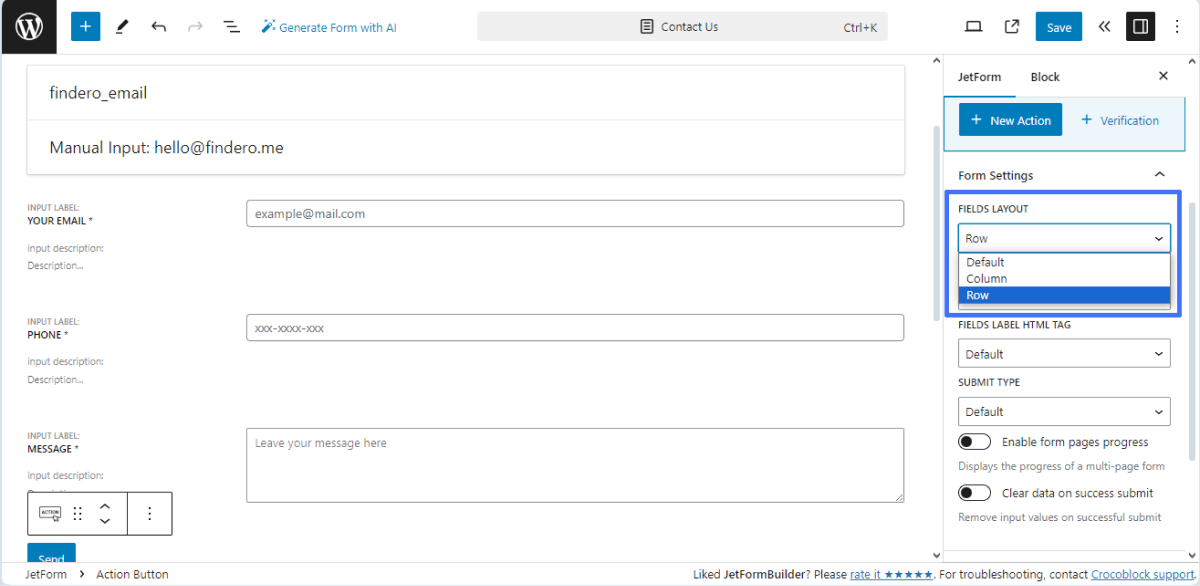Viewport: 1200px width, 586px height.
Task: Click the view post external link icon
Action: click(x=1011, y=26)
